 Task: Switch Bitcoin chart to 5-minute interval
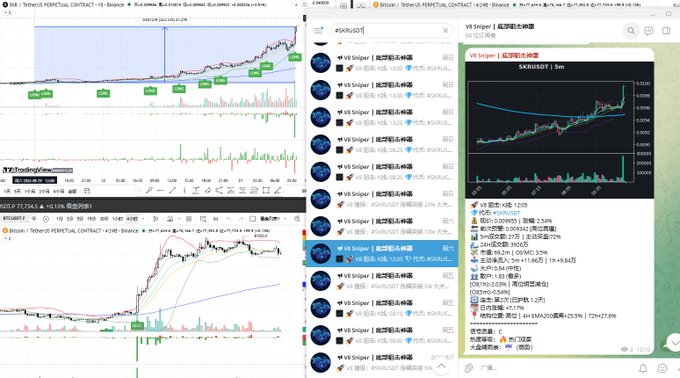pos(80,218)
